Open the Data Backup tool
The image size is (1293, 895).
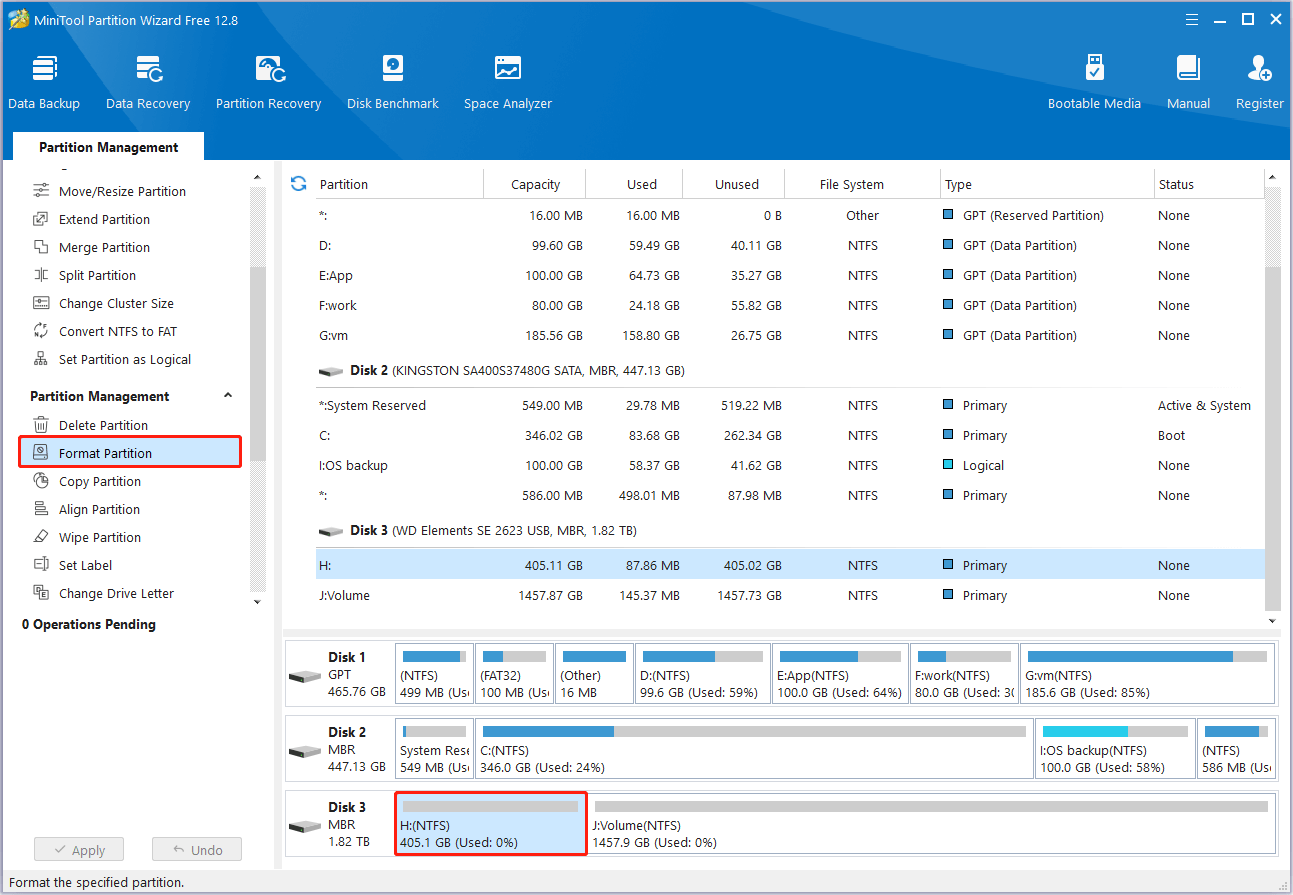point(44,82)
